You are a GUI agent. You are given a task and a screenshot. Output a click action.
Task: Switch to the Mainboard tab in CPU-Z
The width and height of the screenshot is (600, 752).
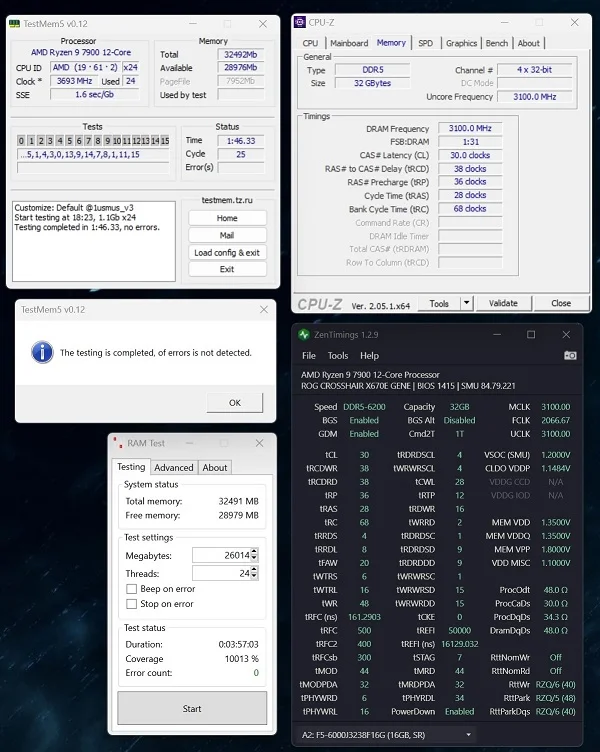pyautogui.click(x=349, y=43)
